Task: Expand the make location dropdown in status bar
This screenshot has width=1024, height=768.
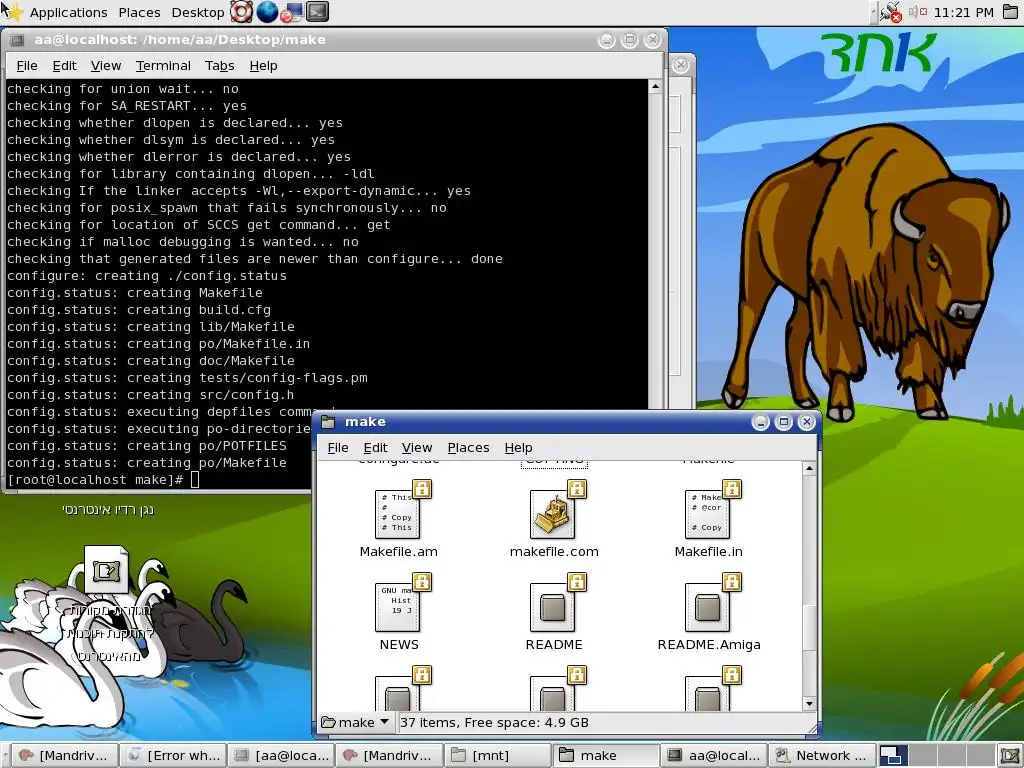Action: 355,722
